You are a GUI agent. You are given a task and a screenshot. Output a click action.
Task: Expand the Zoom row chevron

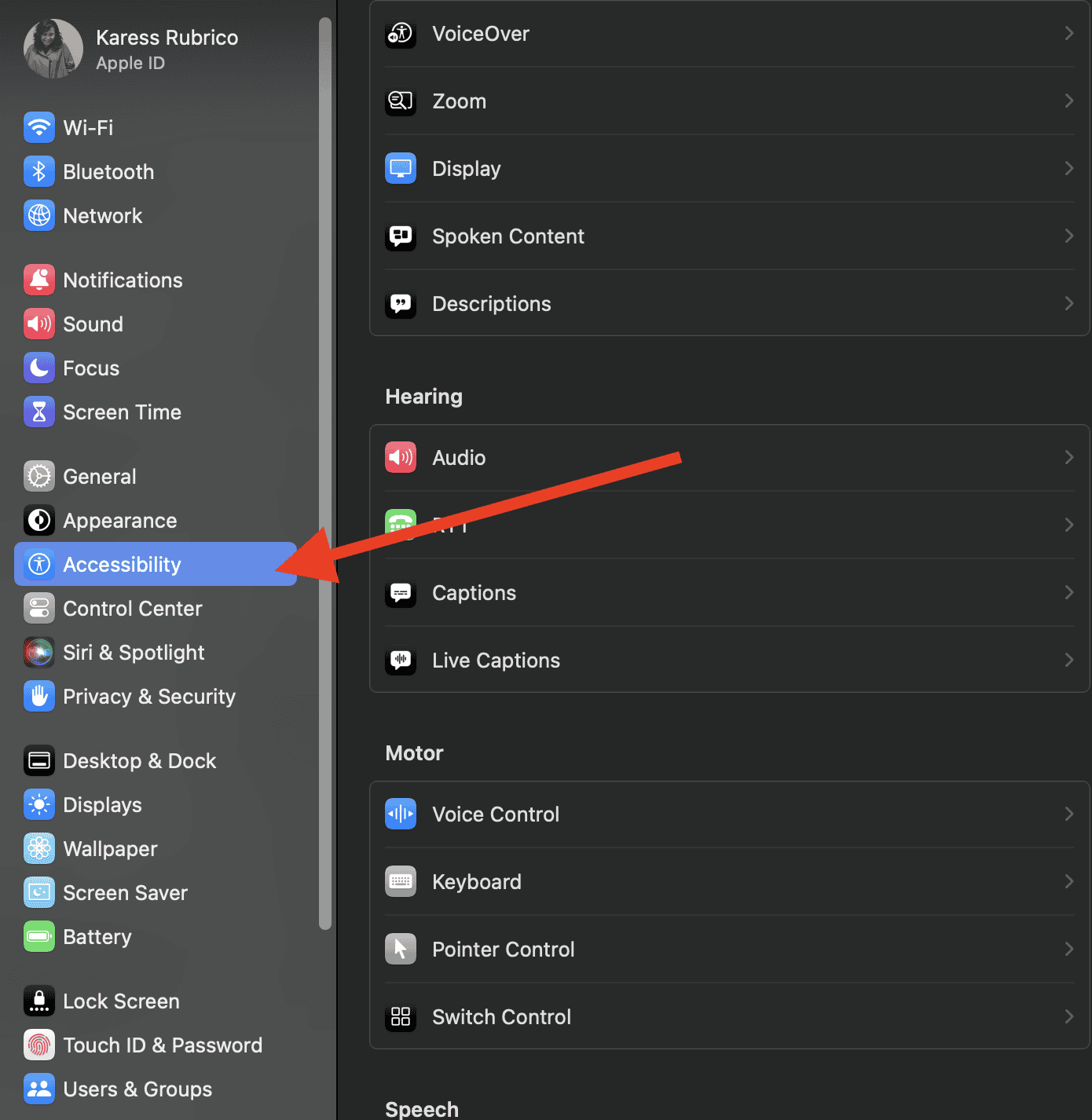click(1068, 101)
